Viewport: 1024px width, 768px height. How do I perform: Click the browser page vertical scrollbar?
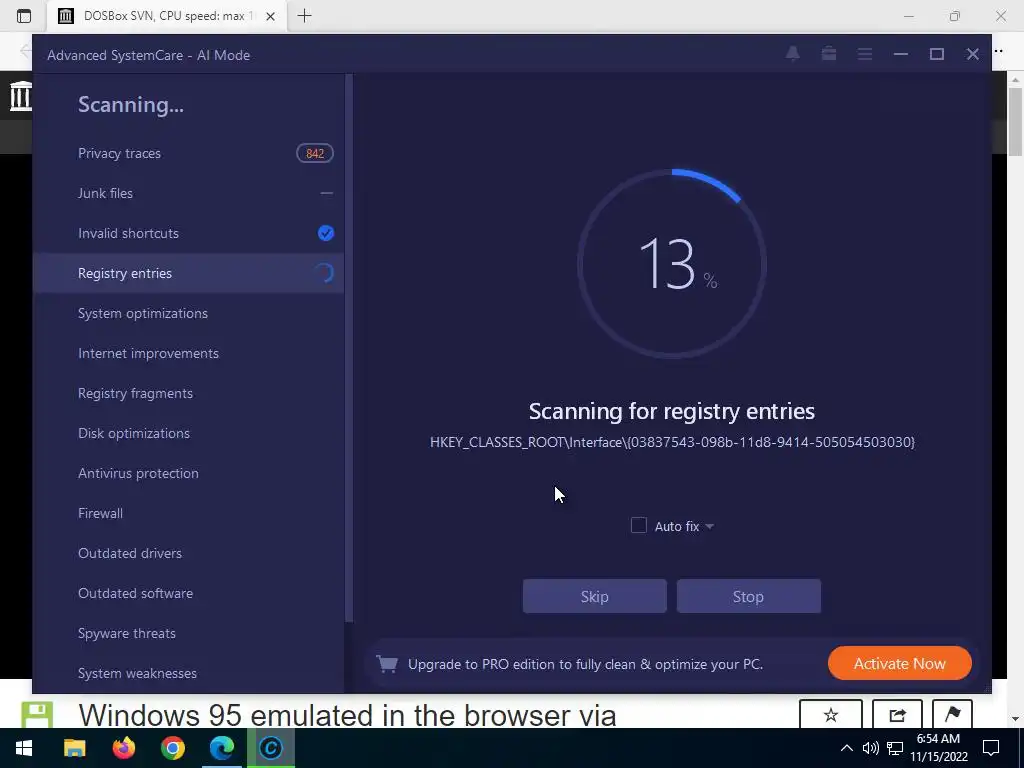tap(1014, 121)
